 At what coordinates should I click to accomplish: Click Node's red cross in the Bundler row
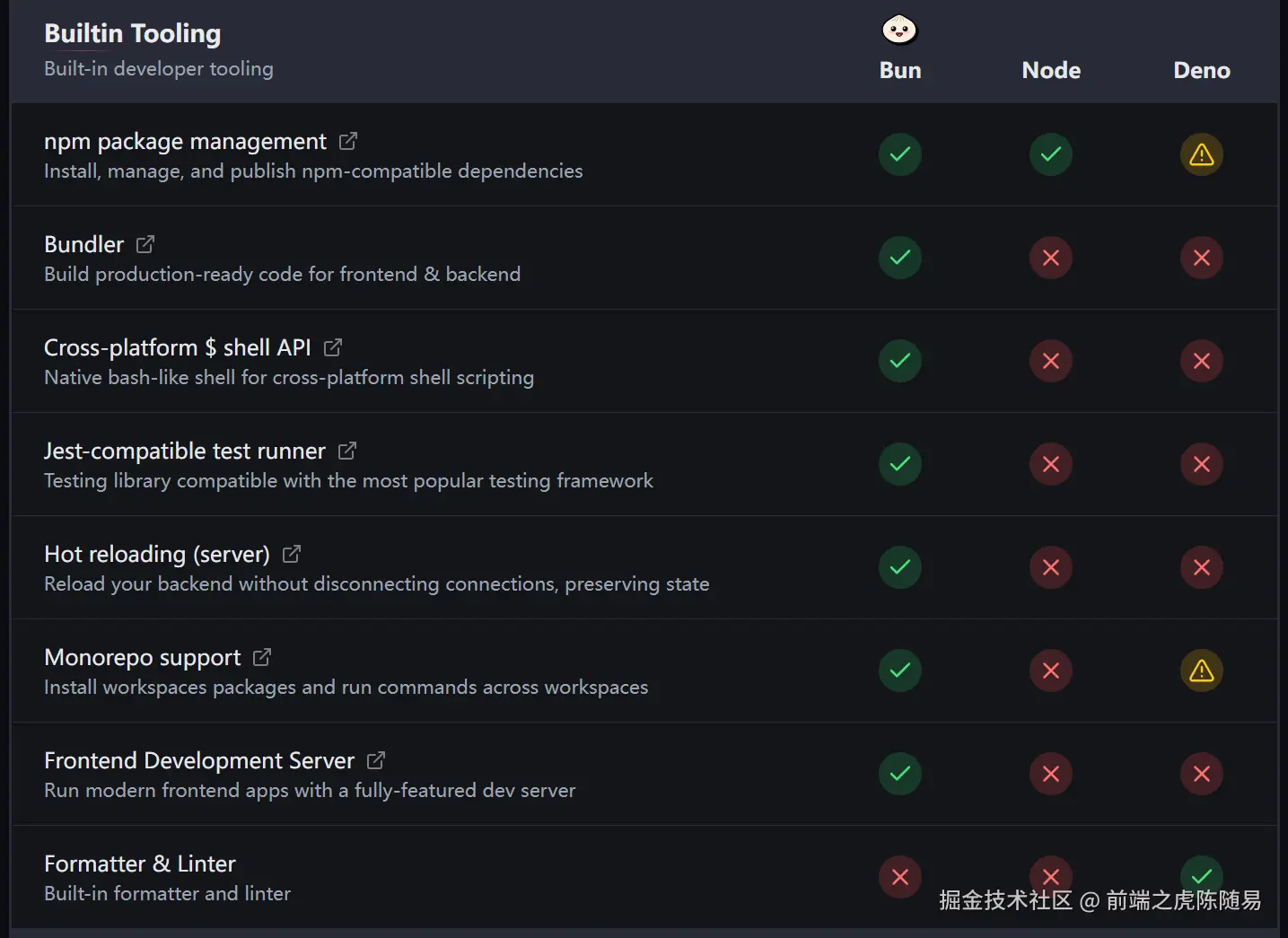1051,258
